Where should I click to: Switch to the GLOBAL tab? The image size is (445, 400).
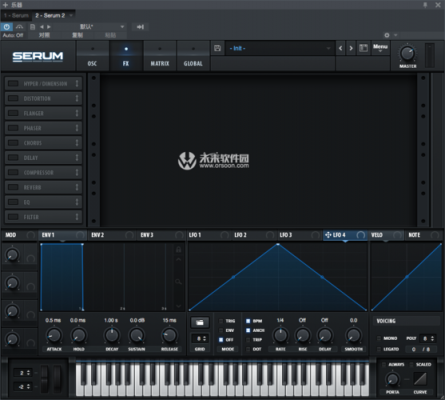193,56
